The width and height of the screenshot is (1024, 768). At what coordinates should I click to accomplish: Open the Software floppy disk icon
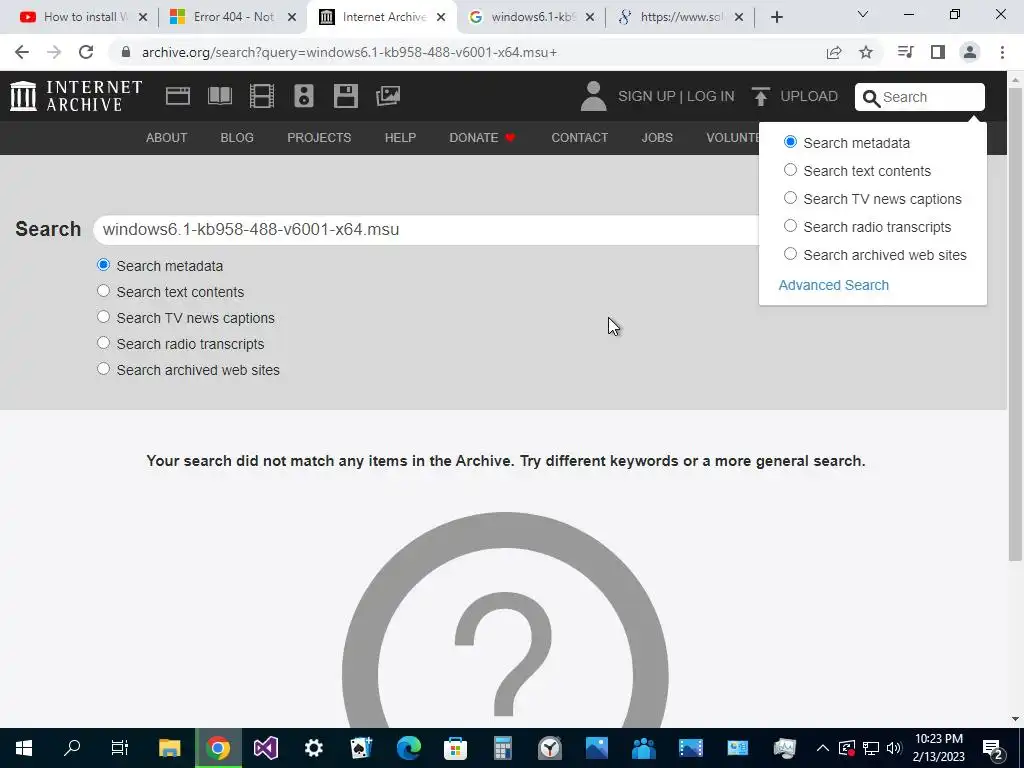[345, 96]
